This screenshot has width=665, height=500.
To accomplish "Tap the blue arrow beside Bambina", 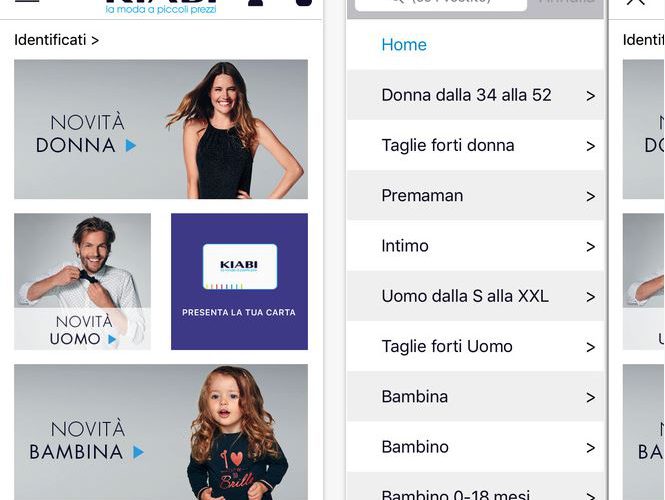I will click(x=138, y=452).
